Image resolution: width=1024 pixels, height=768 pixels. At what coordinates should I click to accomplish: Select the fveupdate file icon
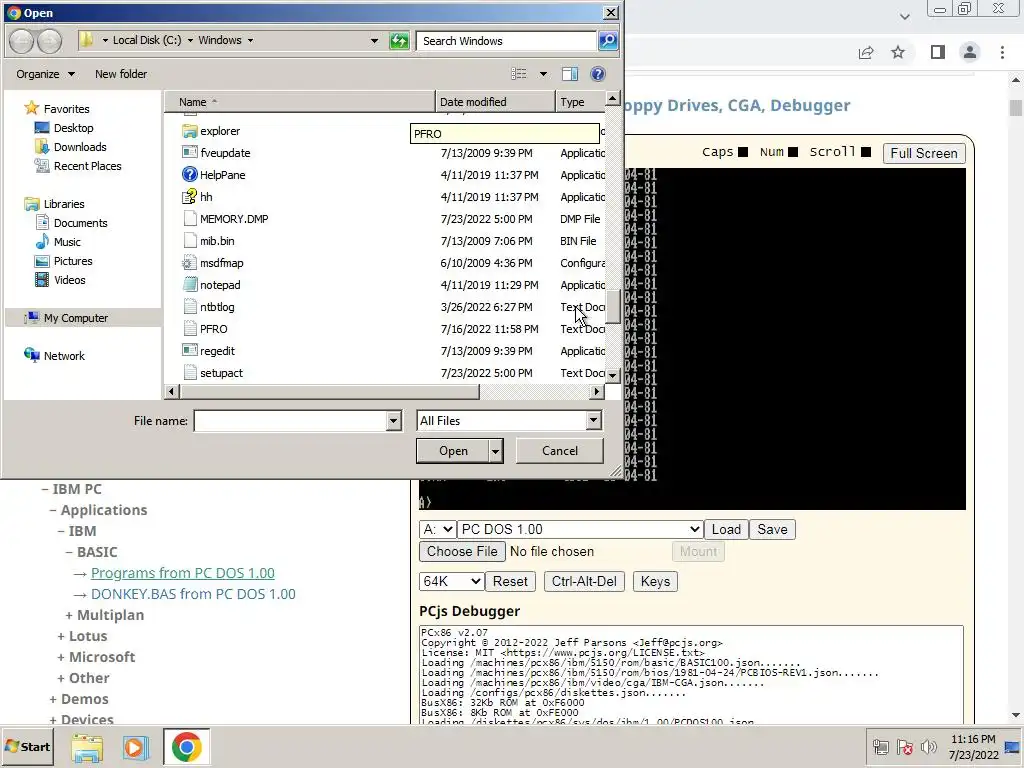coord(189,153)
